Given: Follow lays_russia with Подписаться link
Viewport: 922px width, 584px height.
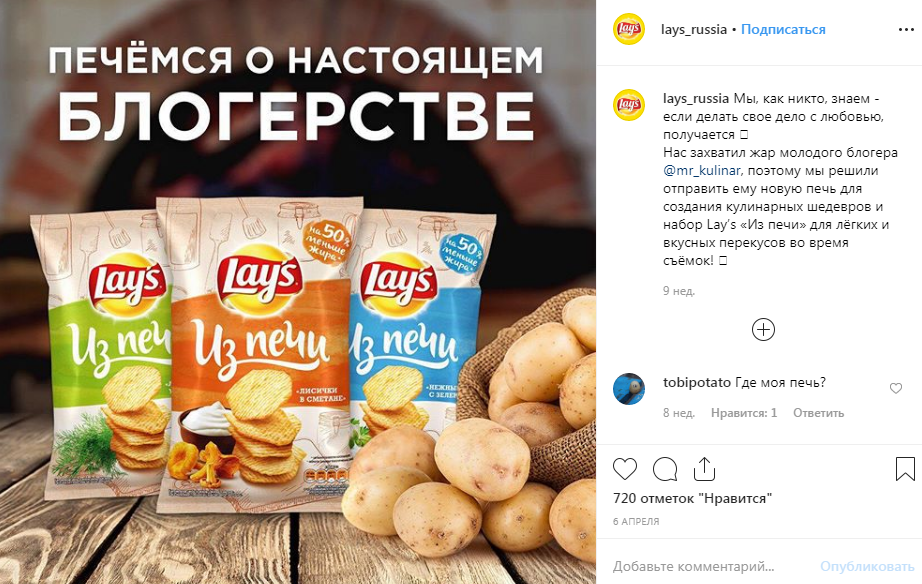Looking at the screenshot, I should [x=783, y=29].
